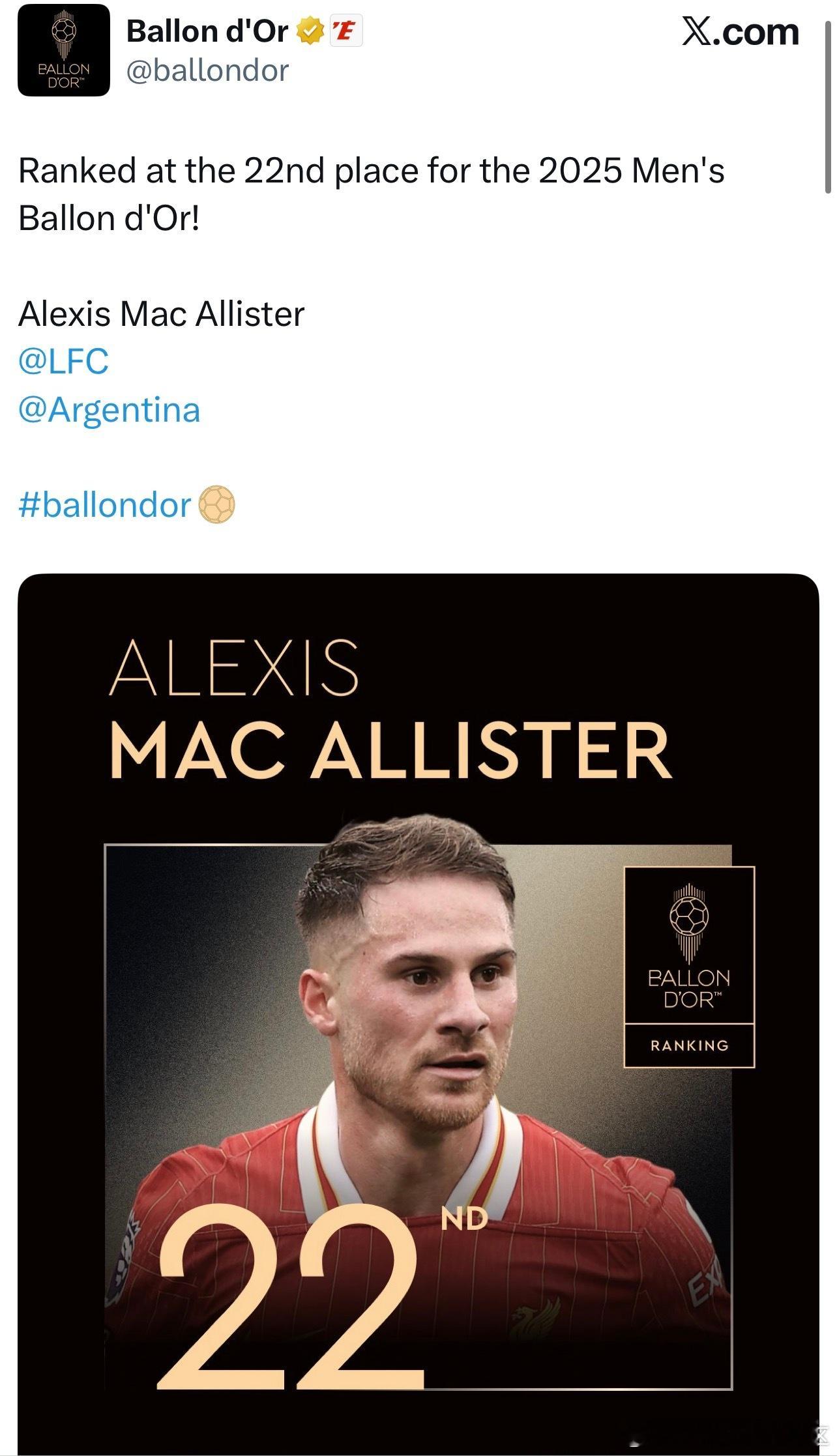Click the tweet text about 22nd place
This screenshot has width=837, height=1456.
coord(372,194)
